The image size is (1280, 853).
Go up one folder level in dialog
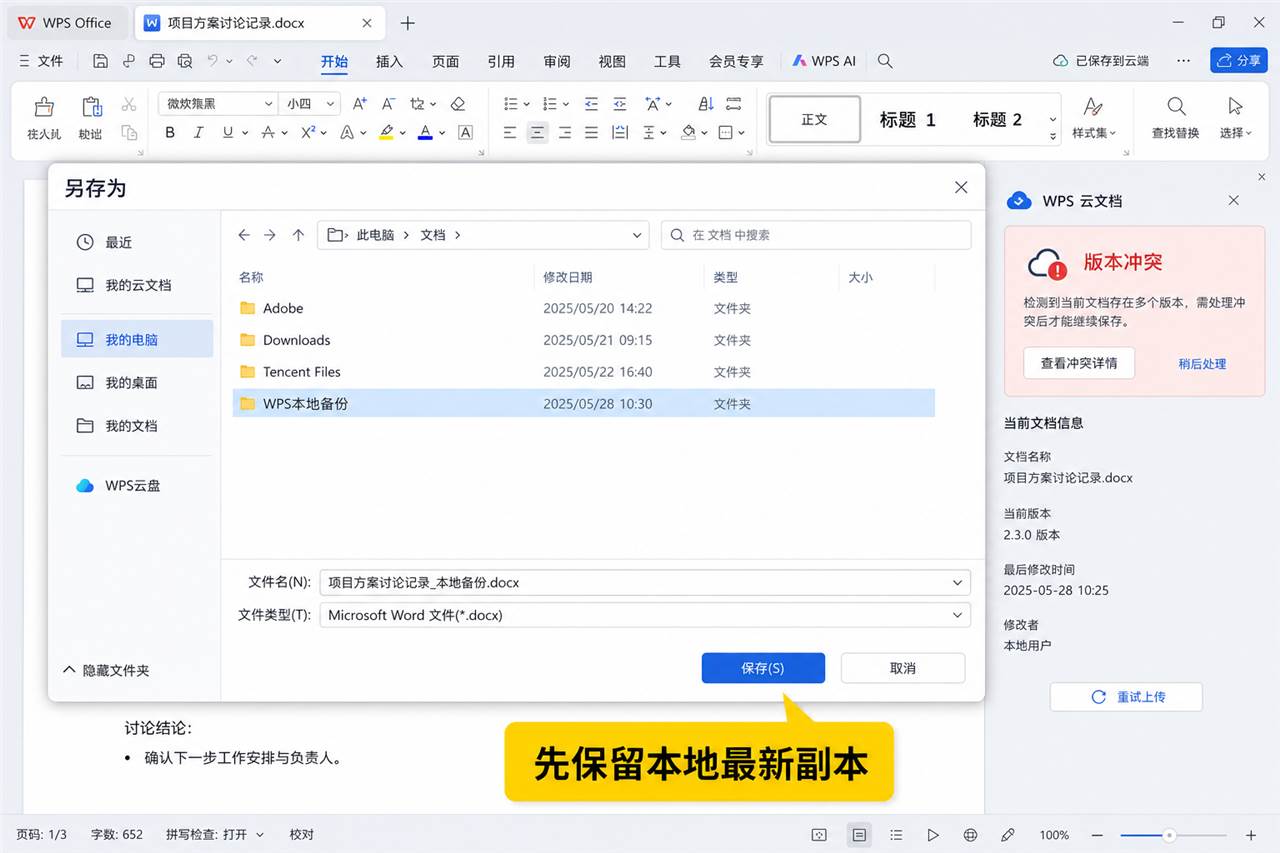tap(298, 235)
